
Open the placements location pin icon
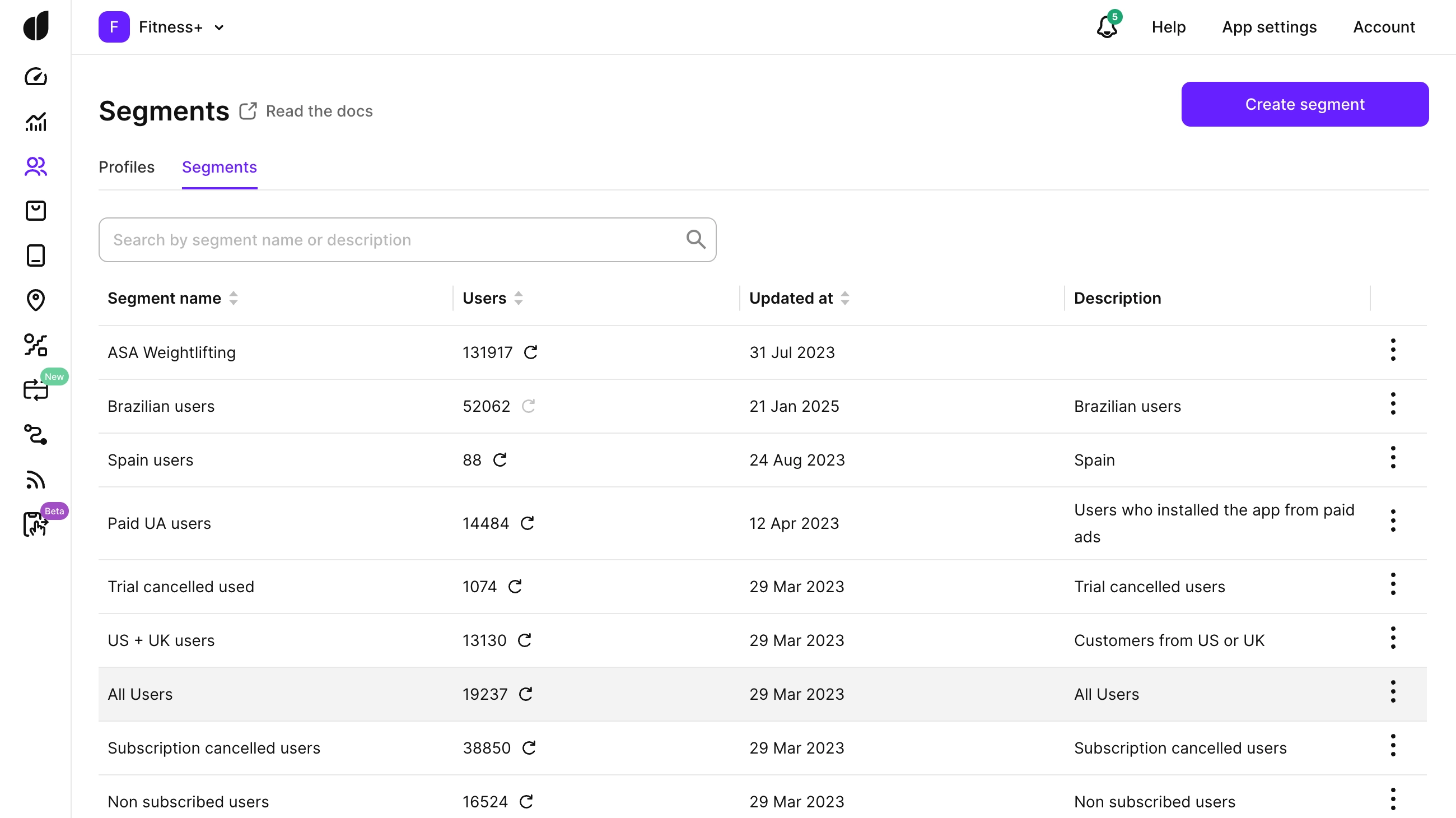(x=36, y=300)
